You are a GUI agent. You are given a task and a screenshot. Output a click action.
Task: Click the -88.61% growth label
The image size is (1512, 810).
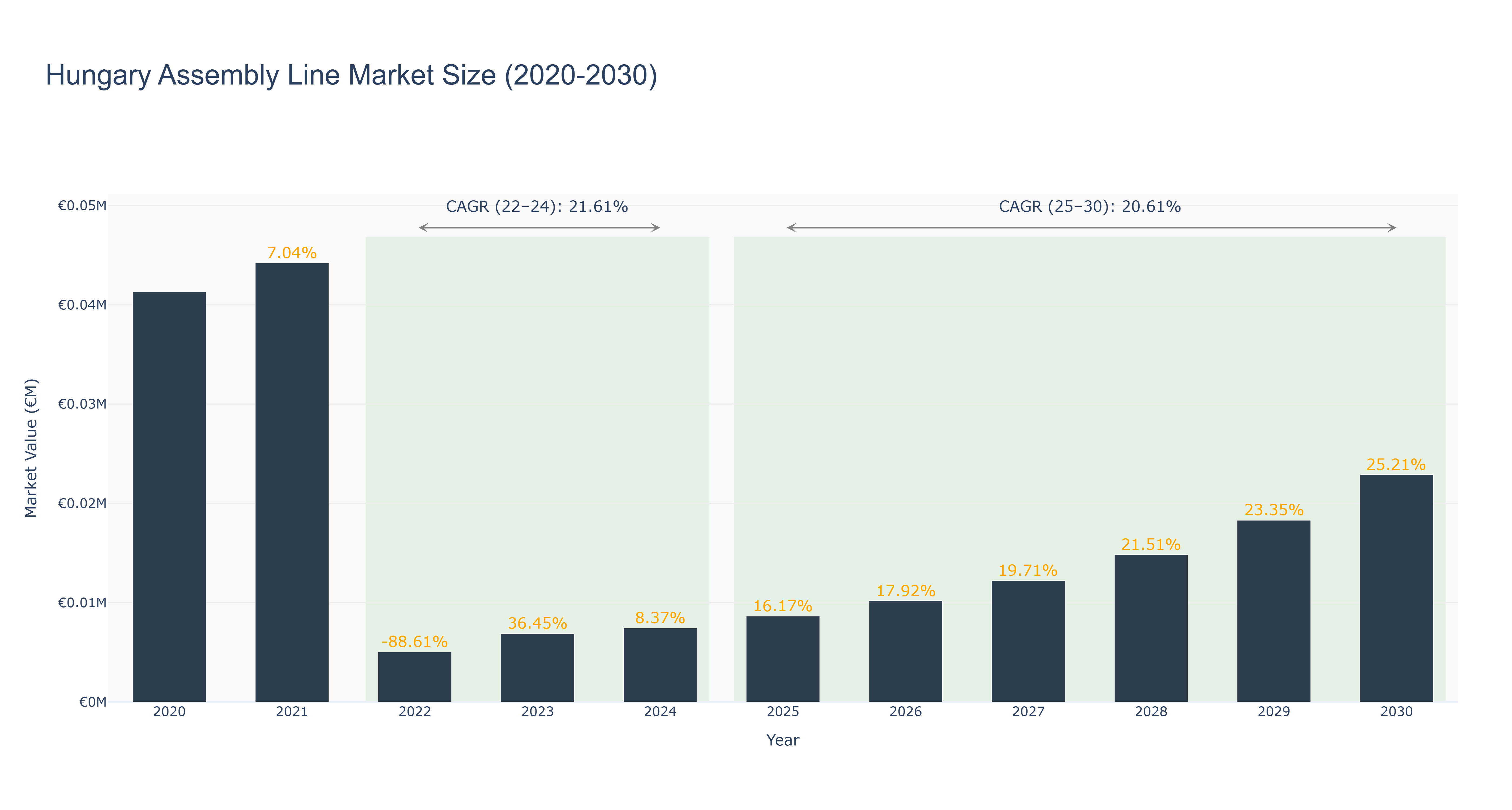click(x=414, y=642)
